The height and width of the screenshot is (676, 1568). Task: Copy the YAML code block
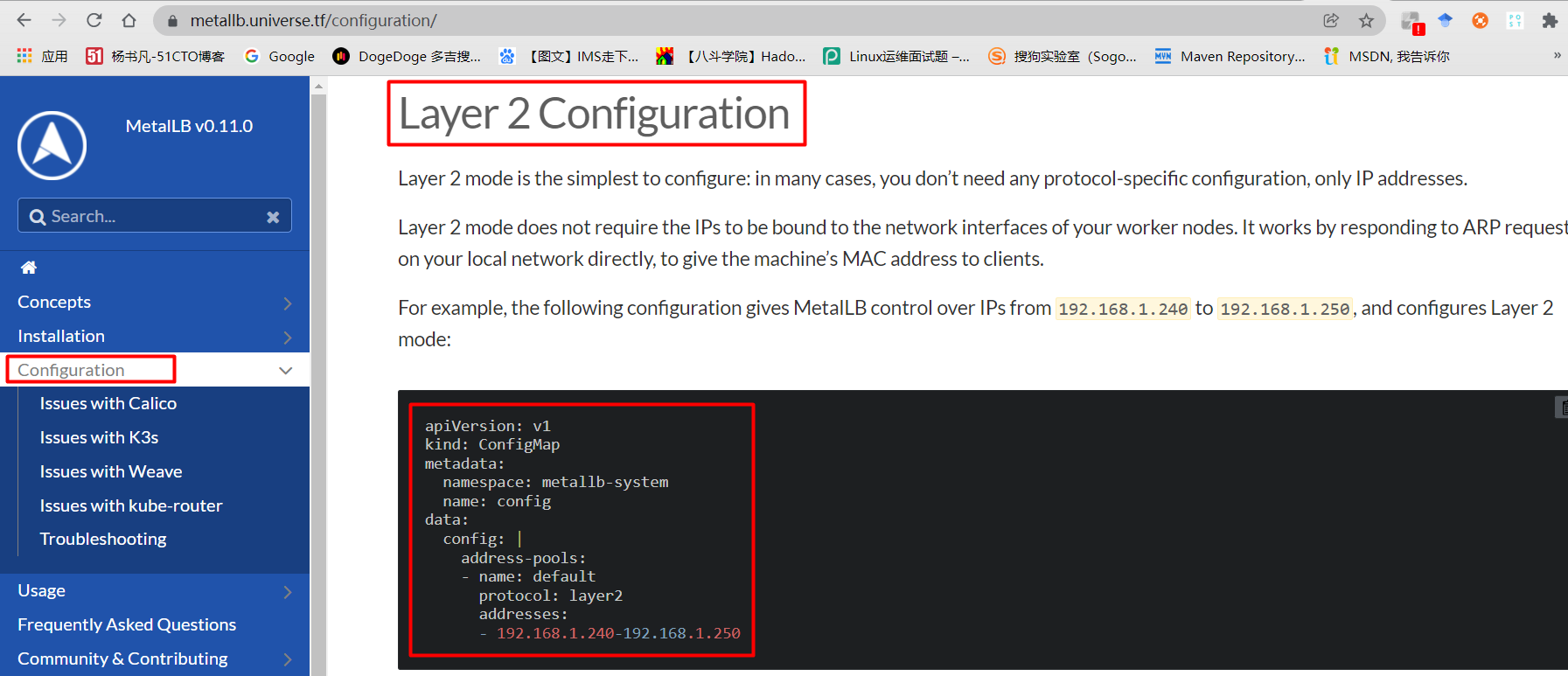(x=1561, y=407)
